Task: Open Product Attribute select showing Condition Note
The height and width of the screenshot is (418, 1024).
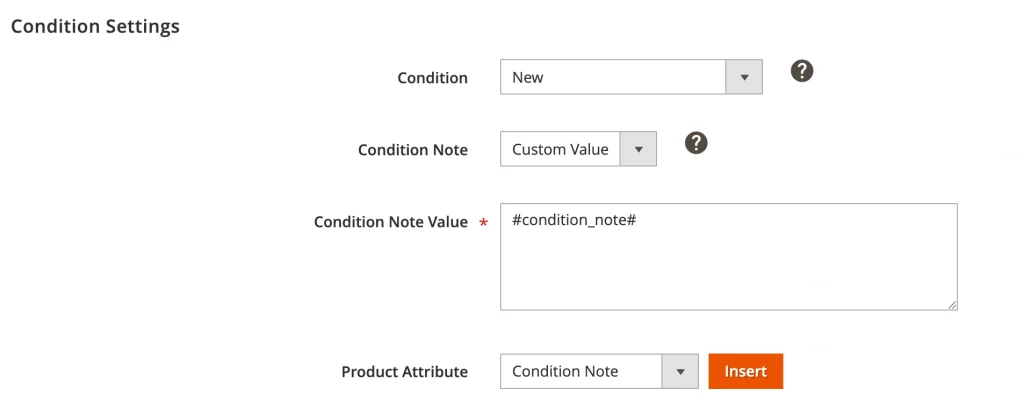Action: 580,371
